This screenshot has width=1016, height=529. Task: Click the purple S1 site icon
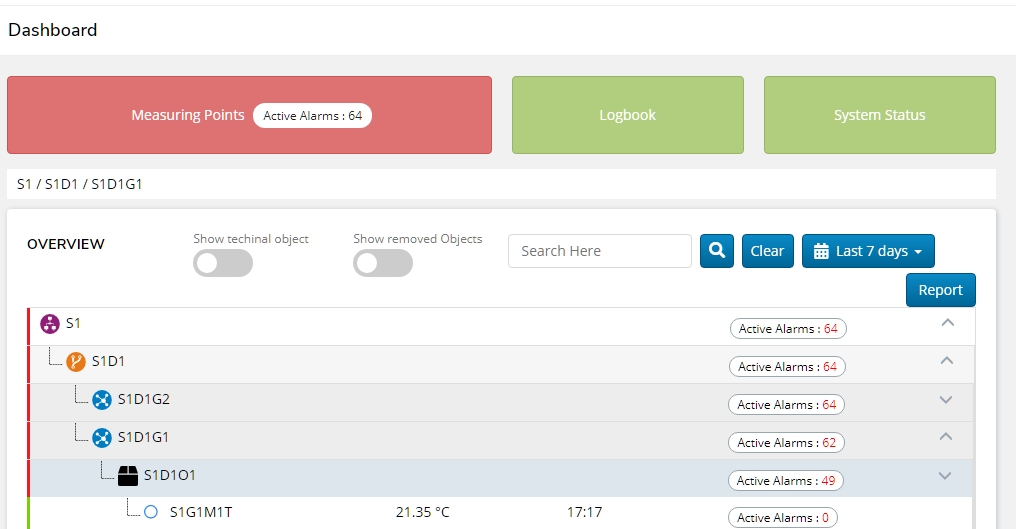50,324
